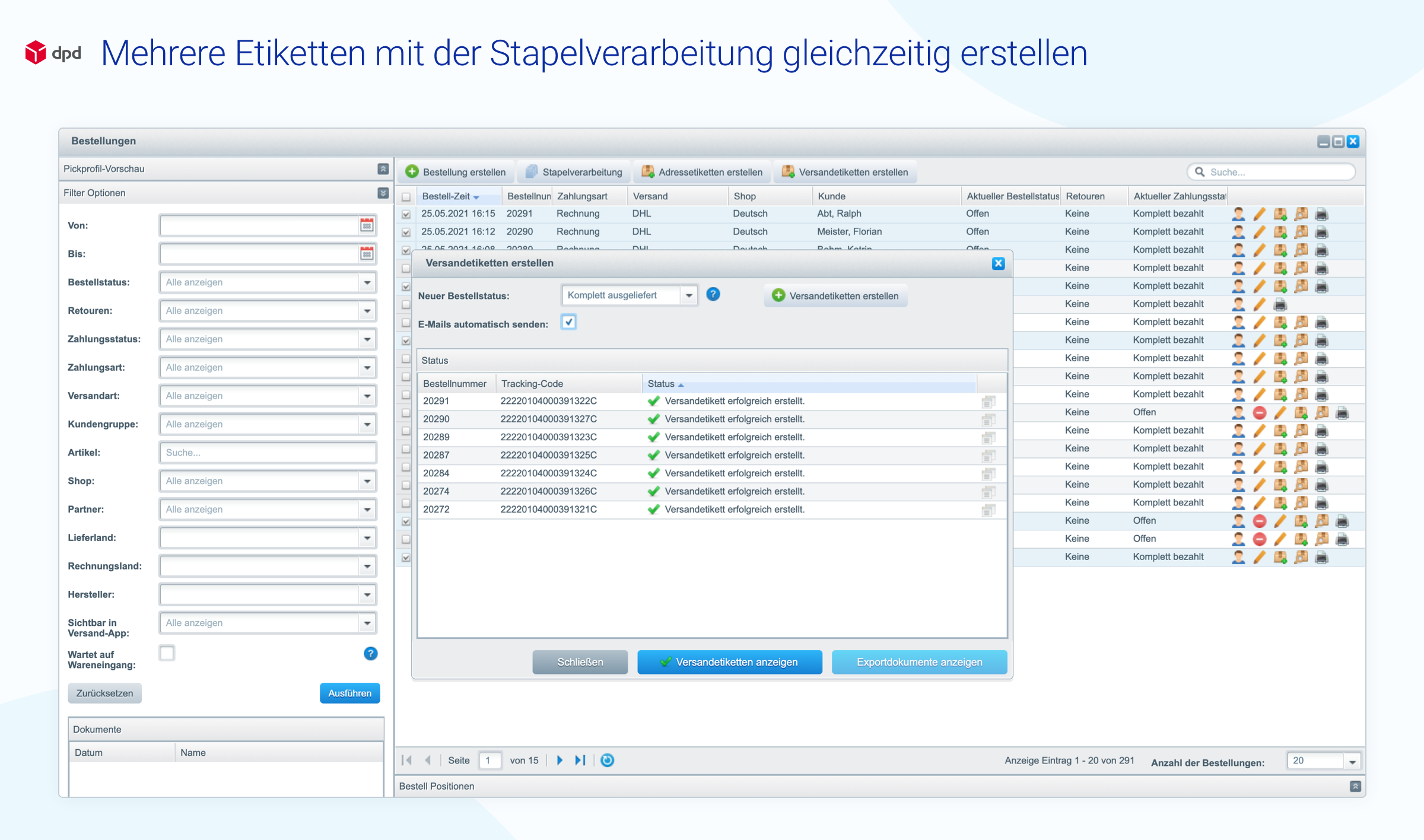Image resolution: width=1424 pixels, height=840 pixels.
Task: Click printer icon in Abt, Ralph row
Action: coord(1322,214)
